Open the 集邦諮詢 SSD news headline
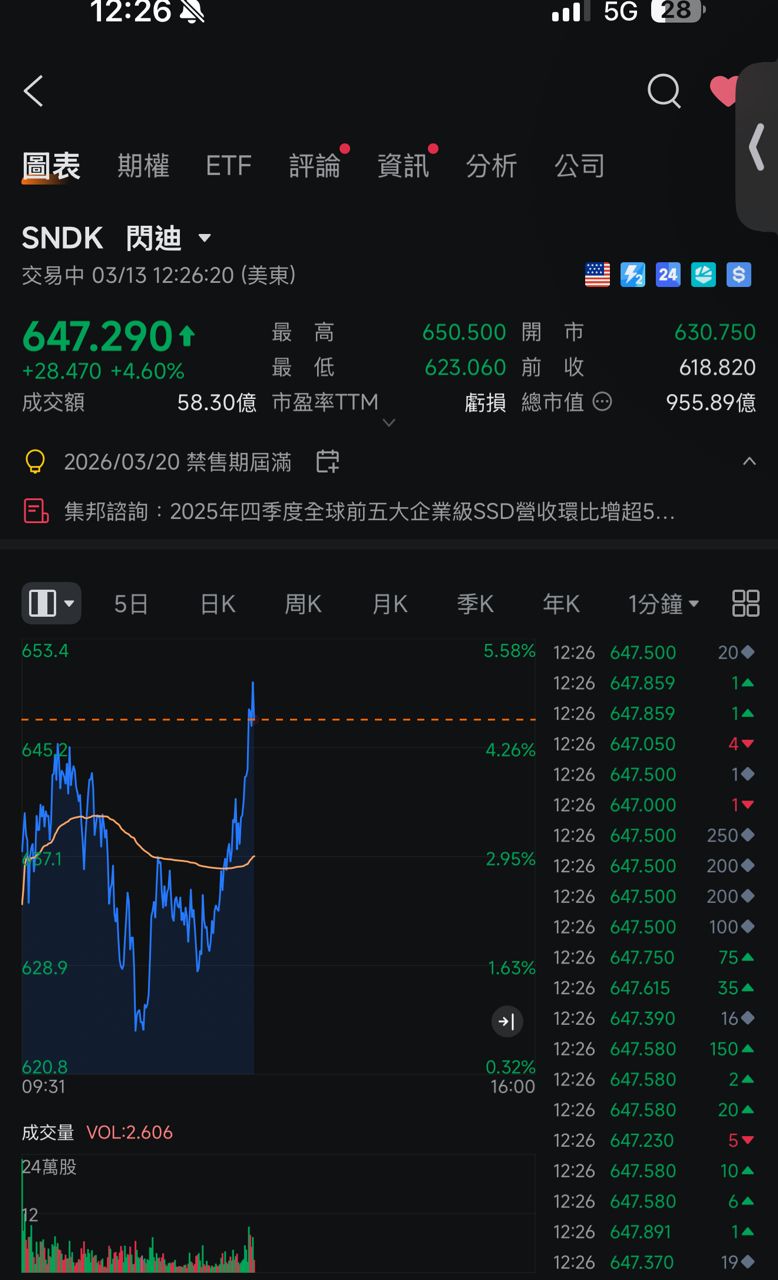Image resolution: width=778 pixels, height=1280 pixels. click(x=370, y=512)
